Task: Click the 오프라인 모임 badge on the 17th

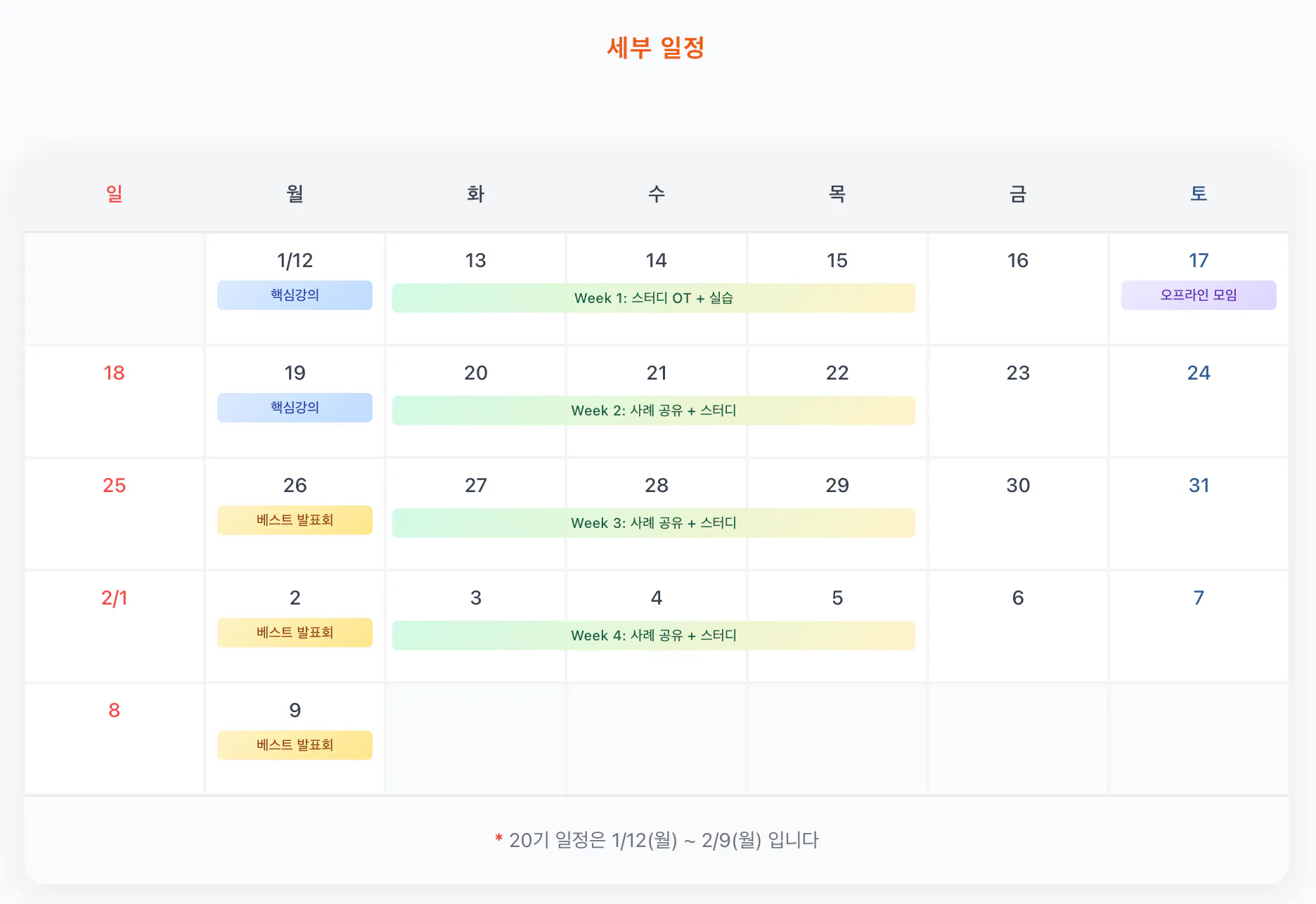Action: (x=1198, y=295)
